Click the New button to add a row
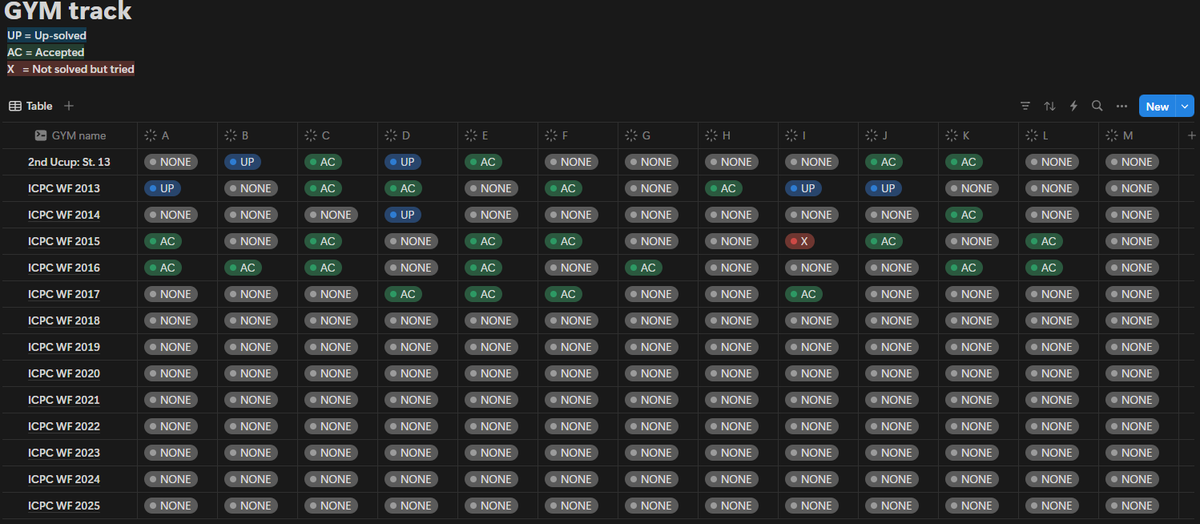 click(x=1157, y=106)
